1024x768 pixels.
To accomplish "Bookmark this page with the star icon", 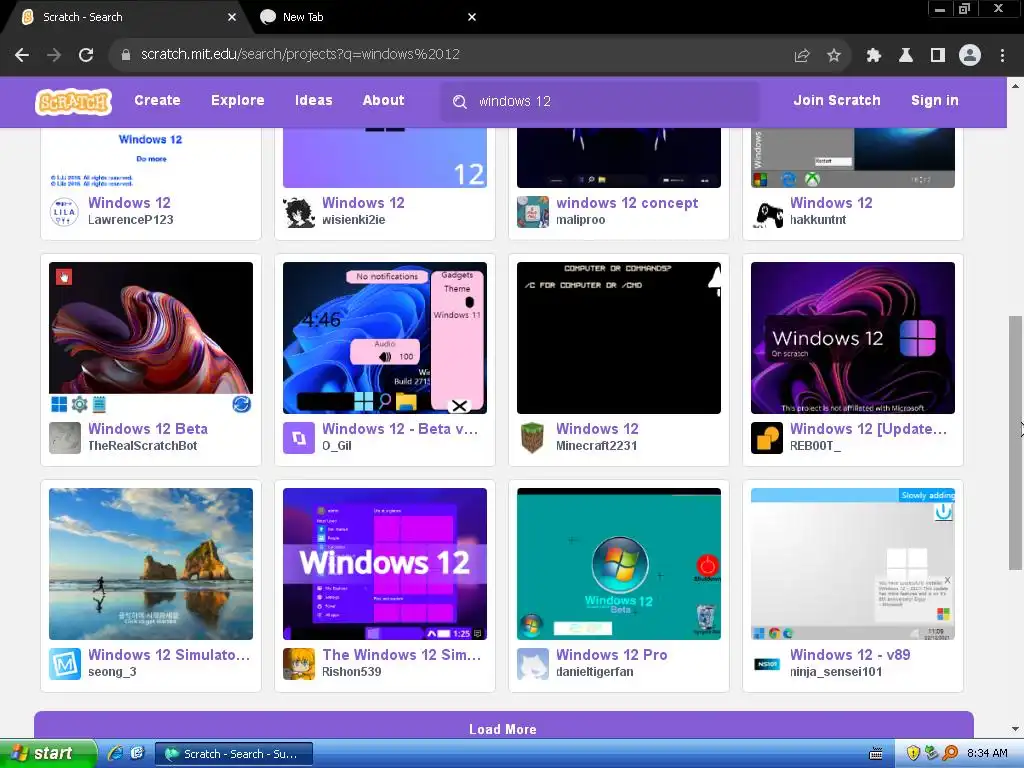I will click(x=834, y=56).
